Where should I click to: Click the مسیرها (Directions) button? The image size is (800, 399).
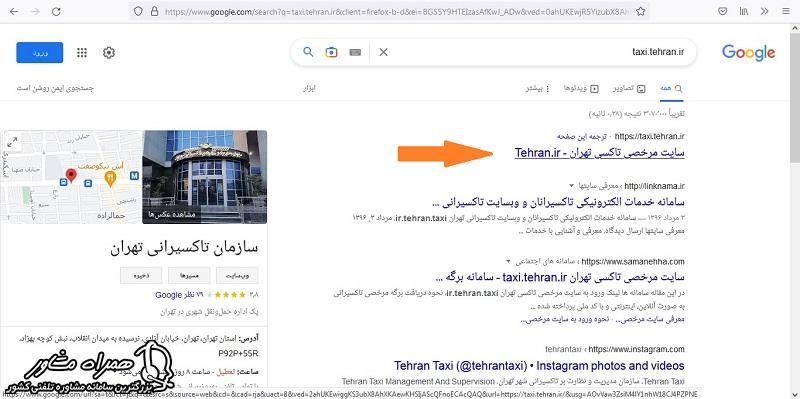coord(189,276)
